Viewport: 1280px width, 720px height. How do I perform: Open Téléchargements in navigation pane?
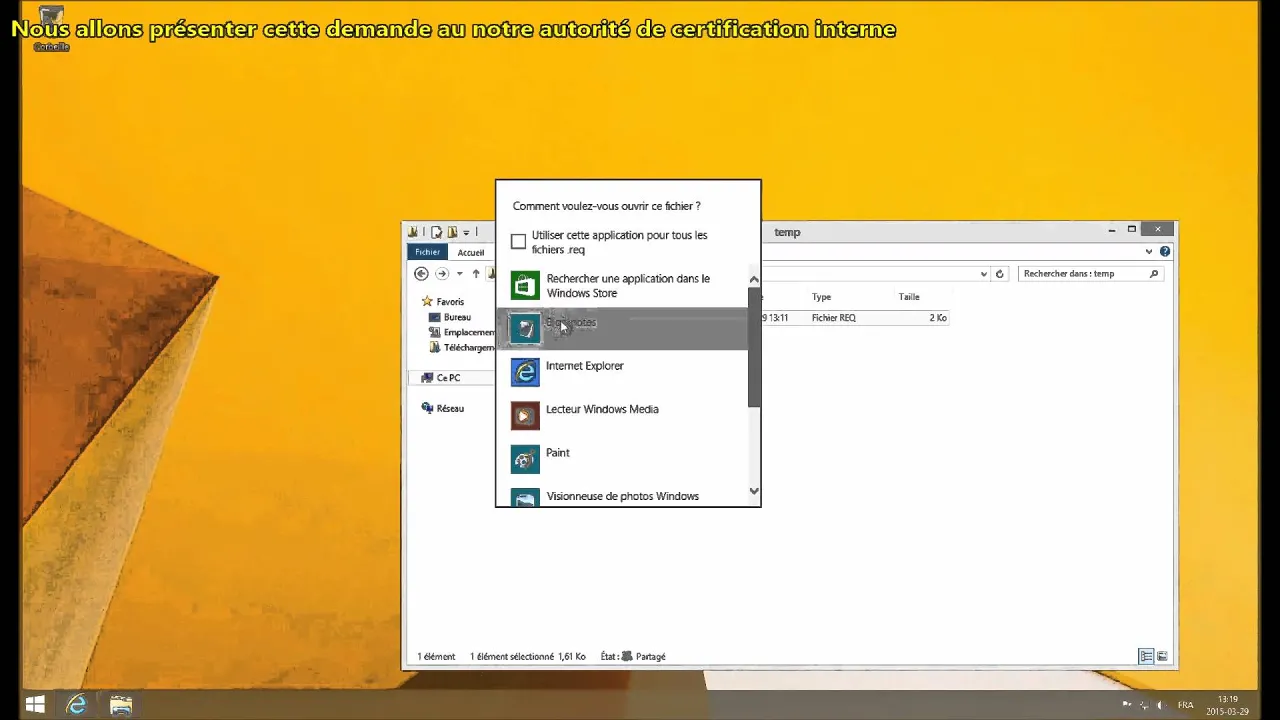(462, 347)
